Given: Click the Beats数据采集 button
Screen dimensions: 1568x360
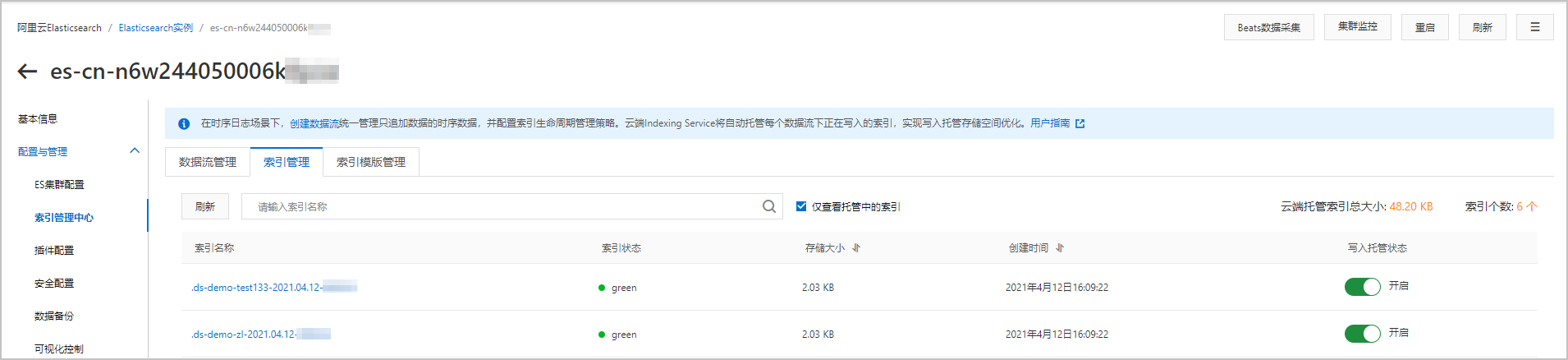Looking at the screenshot, I should [1269, 27].
